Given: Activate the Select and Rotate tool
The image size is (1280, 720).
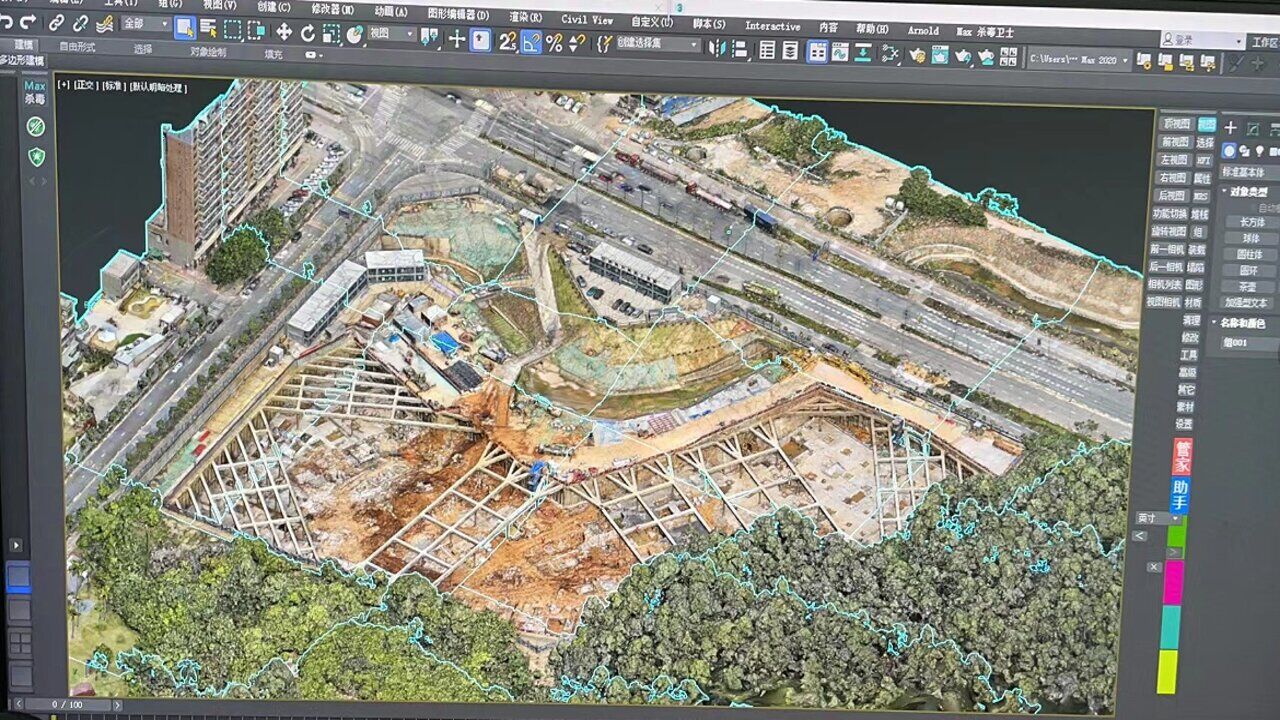Looking at the screenshot, I should click(x=308, y=33).
